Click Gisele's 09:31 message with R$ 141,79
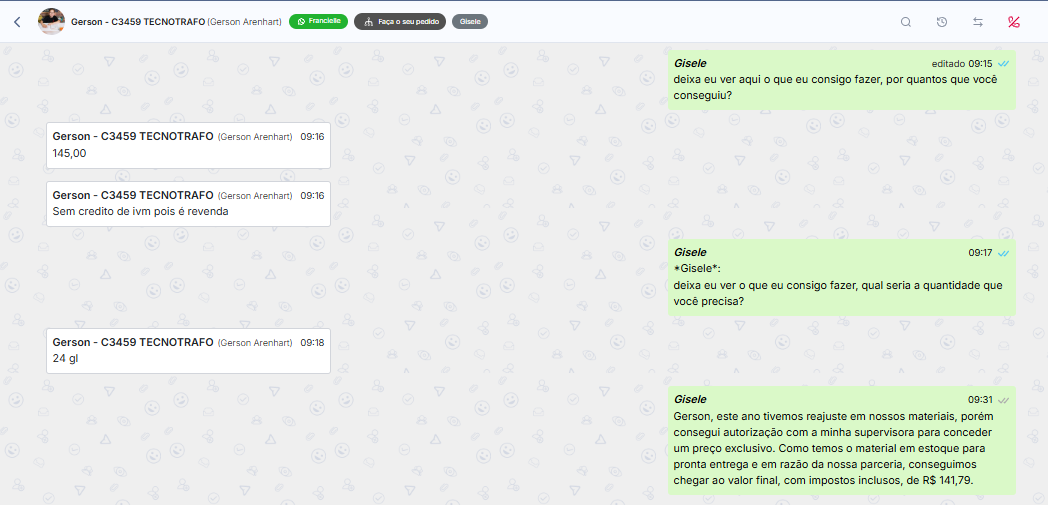The image size is (1048, 505). pyautogui.click(x=841, y=440)
